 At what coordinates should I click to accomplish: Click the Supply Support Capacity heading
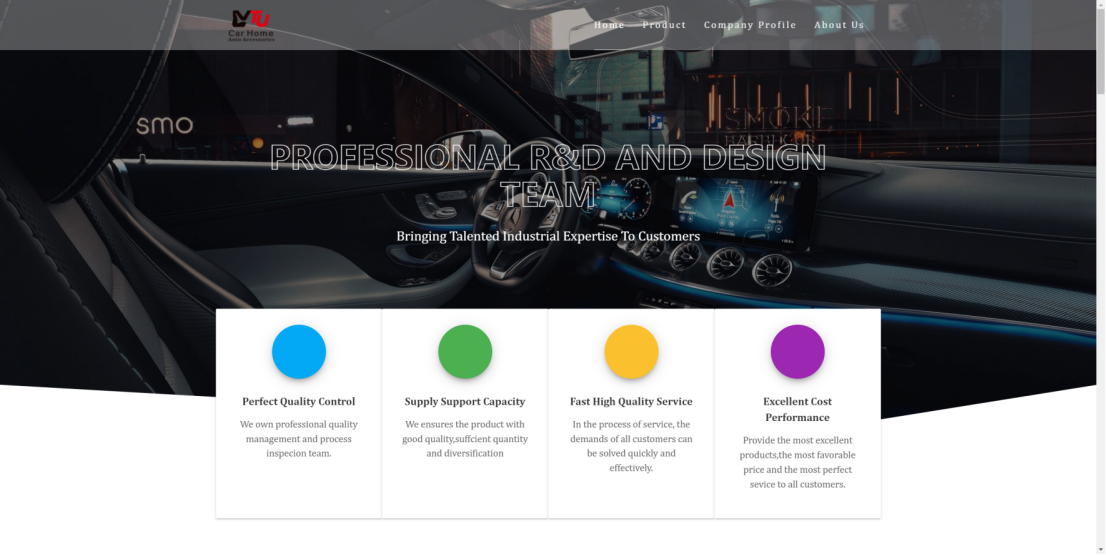point(465,401)
